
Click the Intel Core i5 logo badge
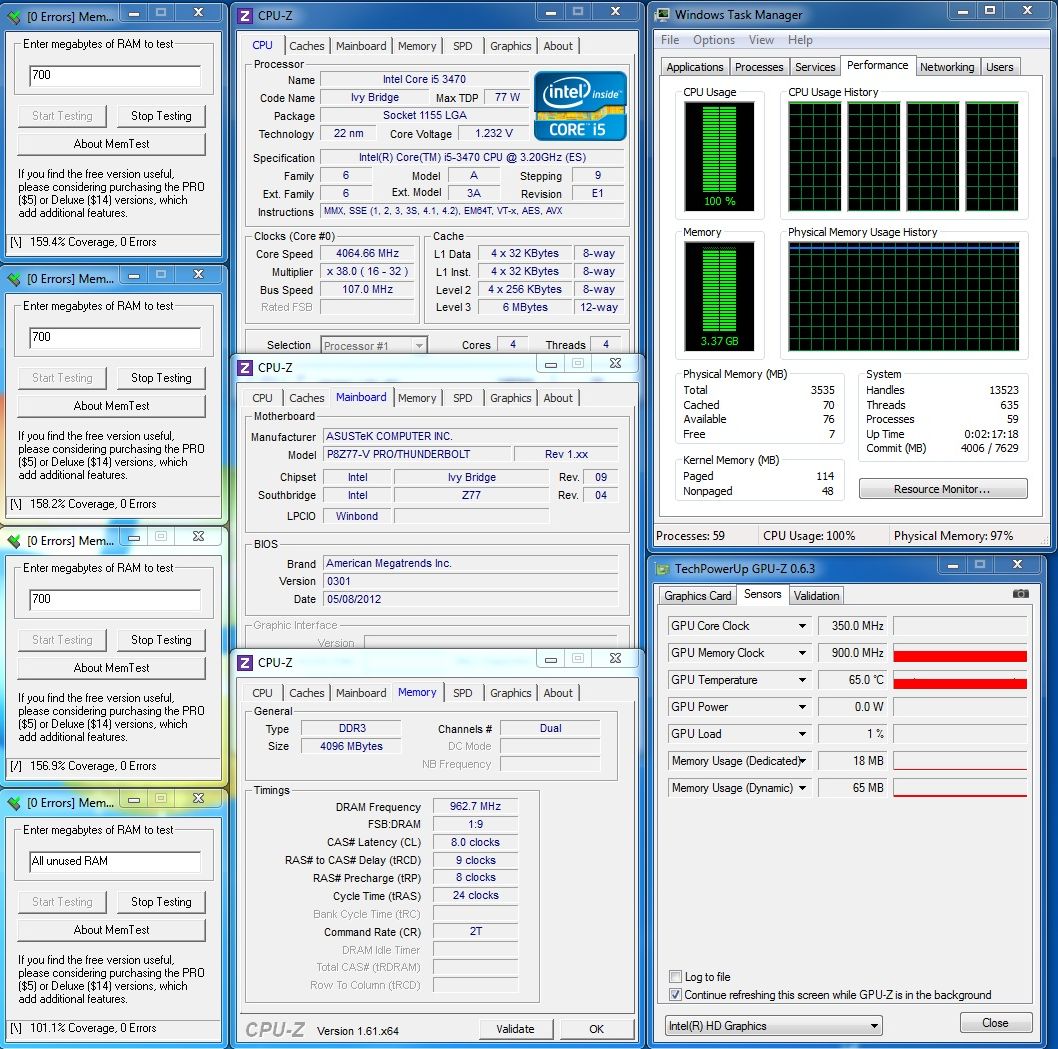pos(580,106)
